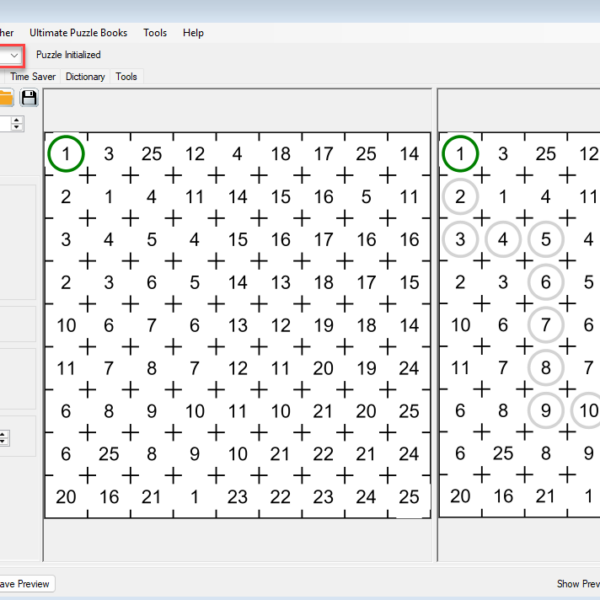Click number 20 in puzzle bottom-left cell
This screenshot has width=600, height=600.
66,497
